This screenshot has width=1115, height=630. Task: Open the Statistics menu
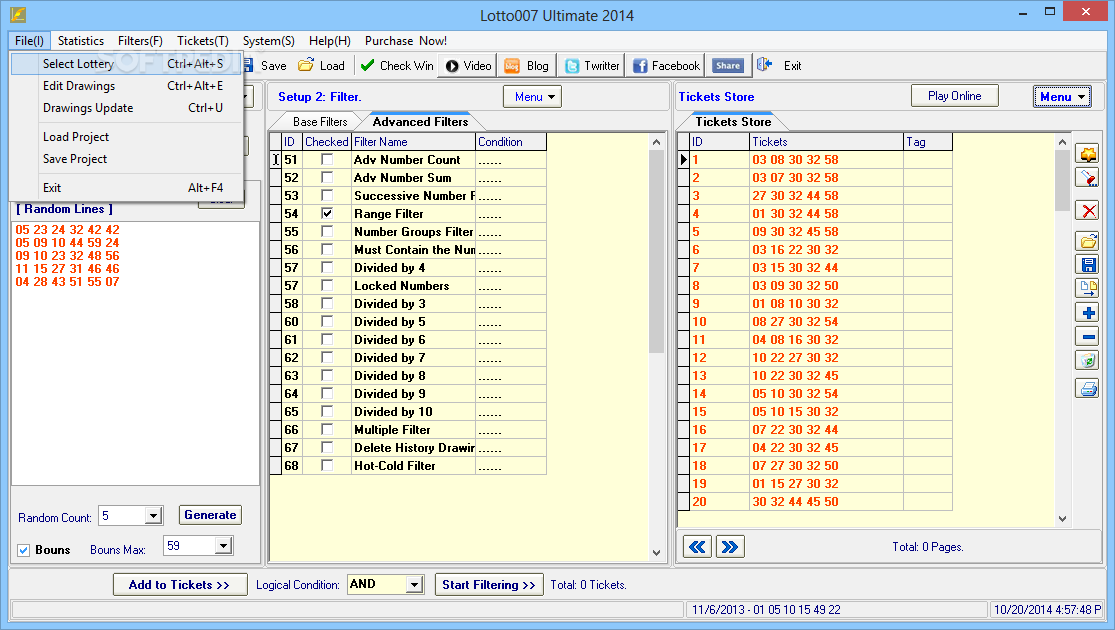pyautogui.click(x=80, y=41)
